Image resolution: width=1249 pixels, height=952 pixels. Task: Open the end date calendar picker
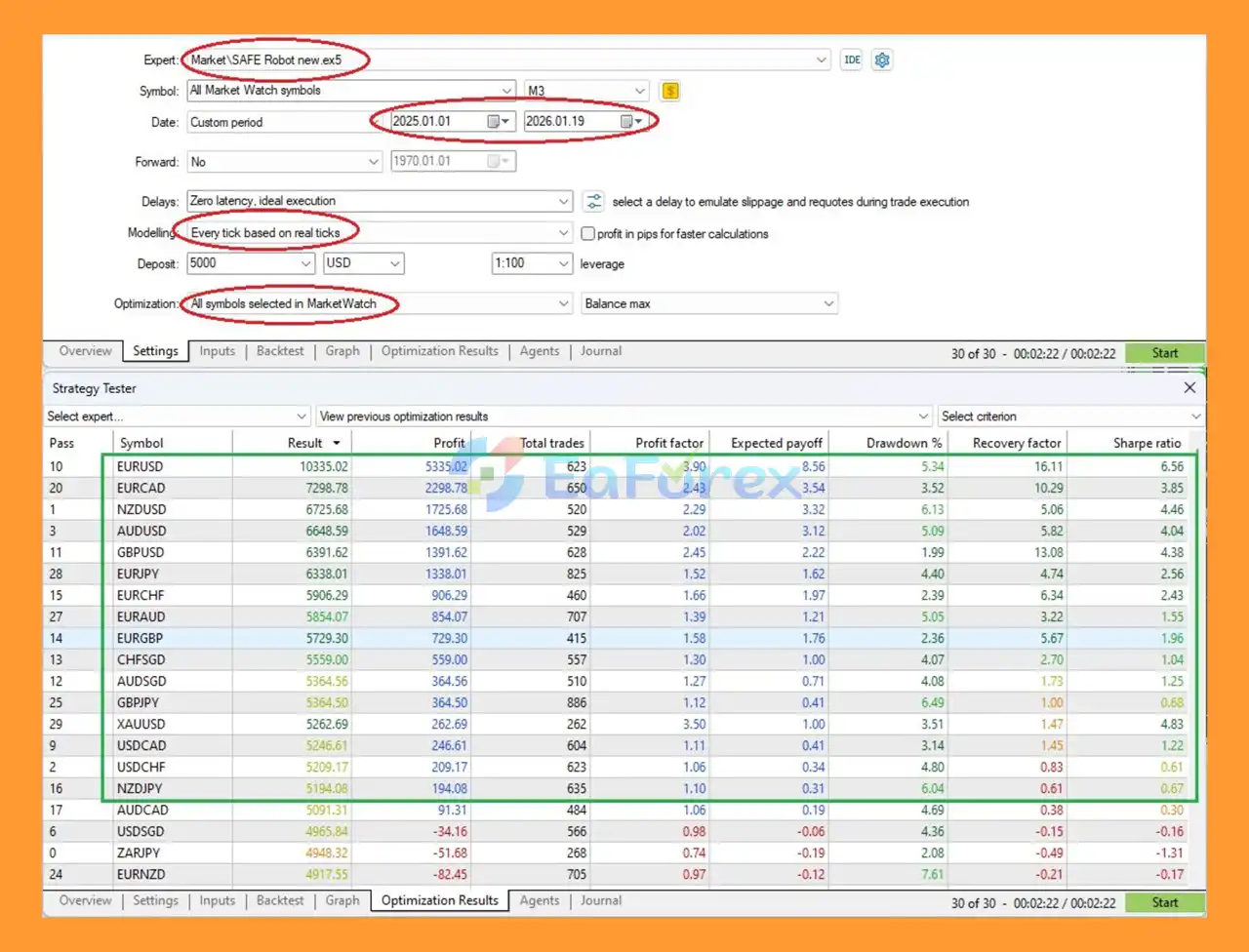(630, 122)
